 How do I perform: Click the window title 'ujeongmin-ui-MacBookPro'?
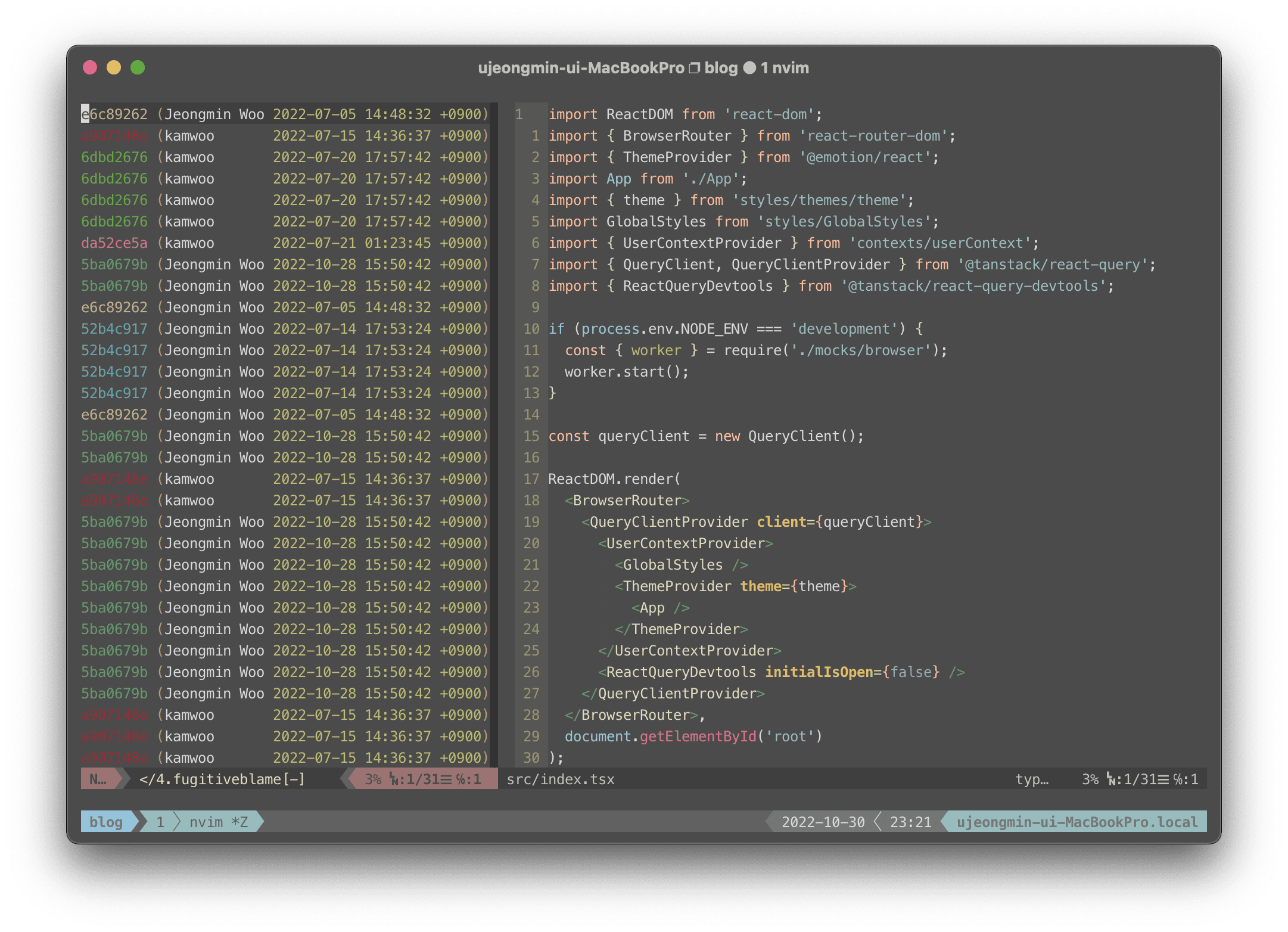[581, 68]
